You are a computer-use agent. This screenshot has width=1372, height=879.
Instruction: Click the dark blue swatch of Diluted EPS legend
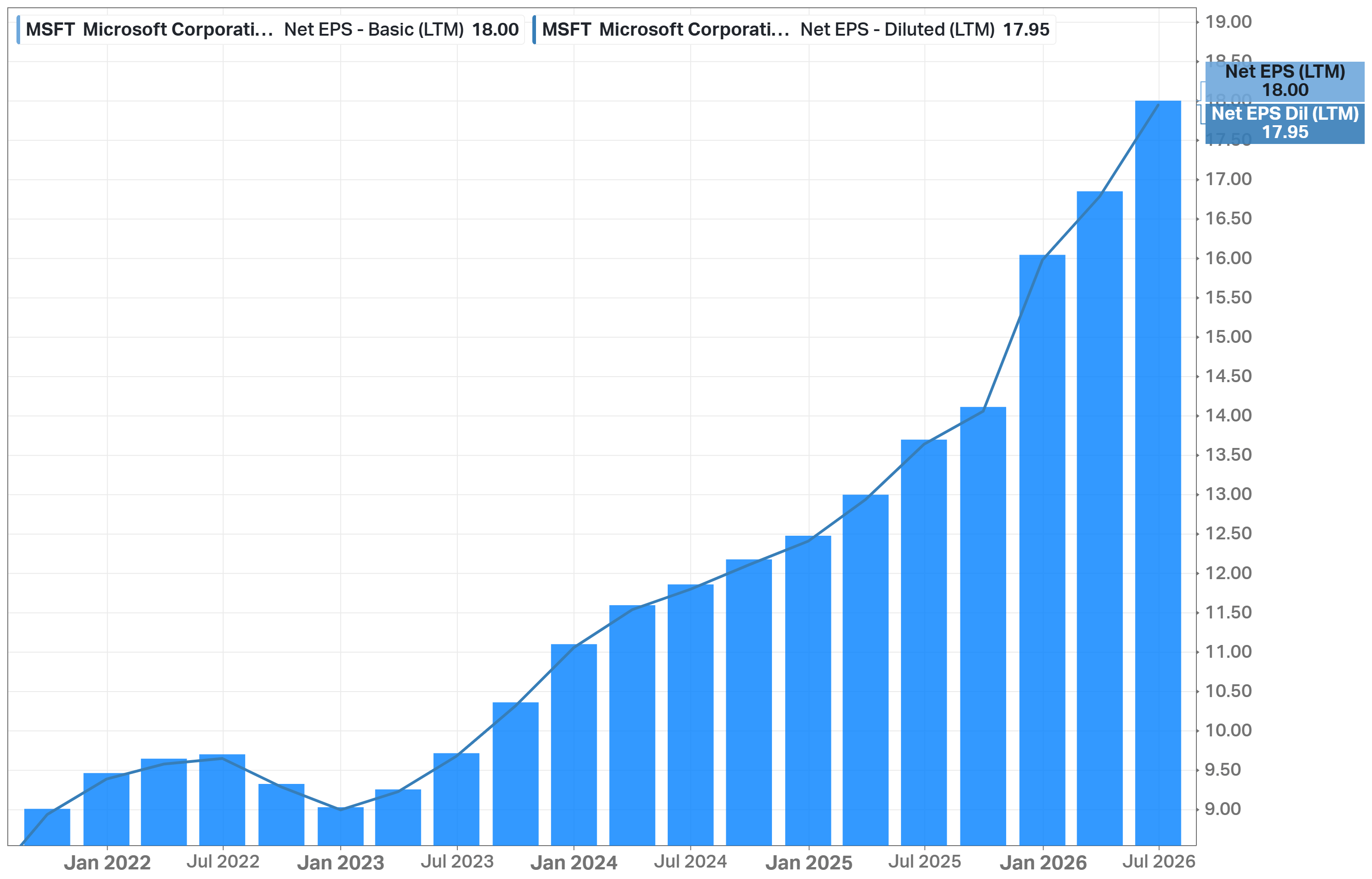click(x=535, y=30)
